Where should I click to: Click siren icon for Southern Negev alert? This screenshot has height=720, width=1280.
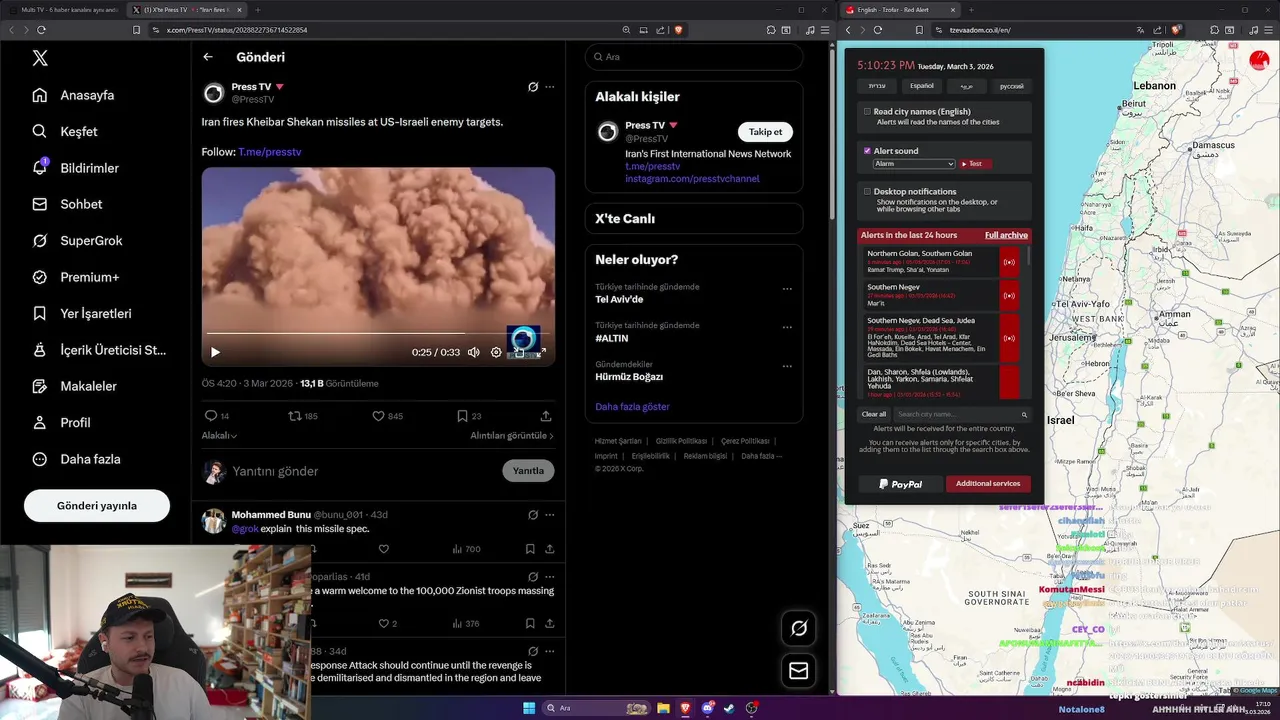(x=1009, y=296)
